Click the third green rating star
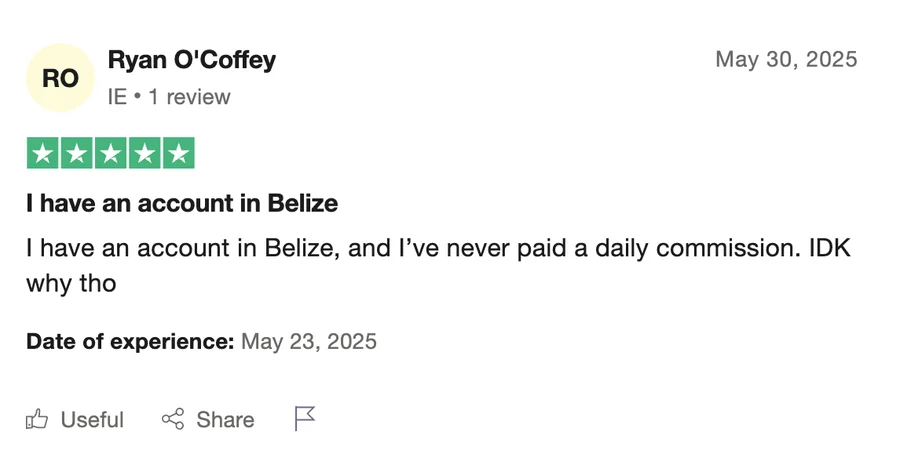 click(x=110, y=153)
